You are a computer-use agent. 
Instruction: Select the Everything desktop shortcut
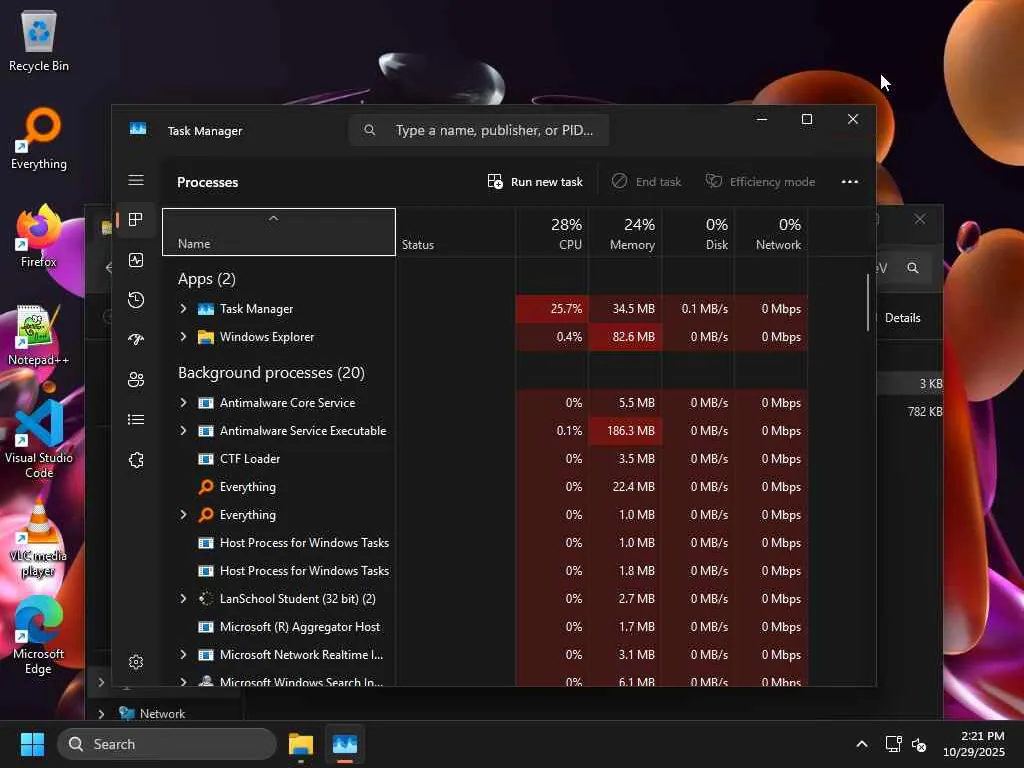(x=39, y=139)
